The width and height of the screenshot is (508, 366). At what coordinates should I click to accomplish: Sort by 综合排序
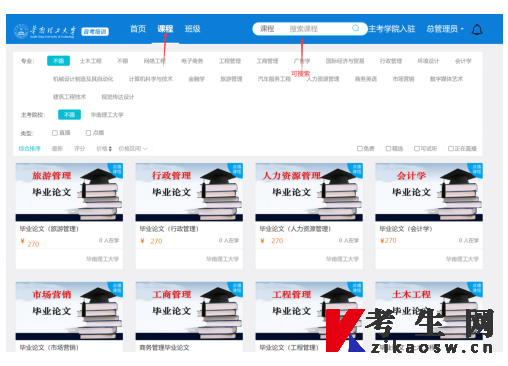pos(30,149)
